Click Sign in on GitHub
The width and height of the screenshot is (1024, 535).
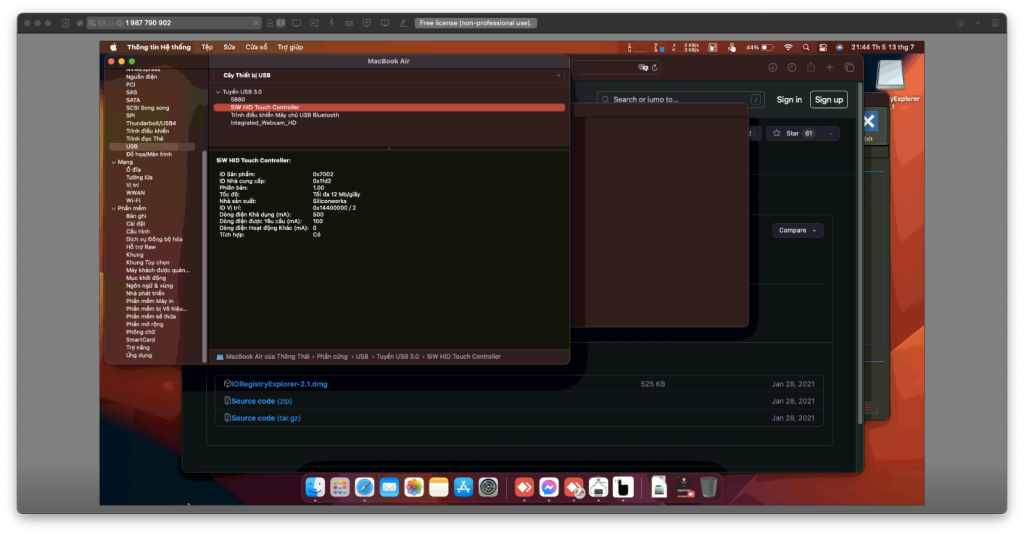789,99
